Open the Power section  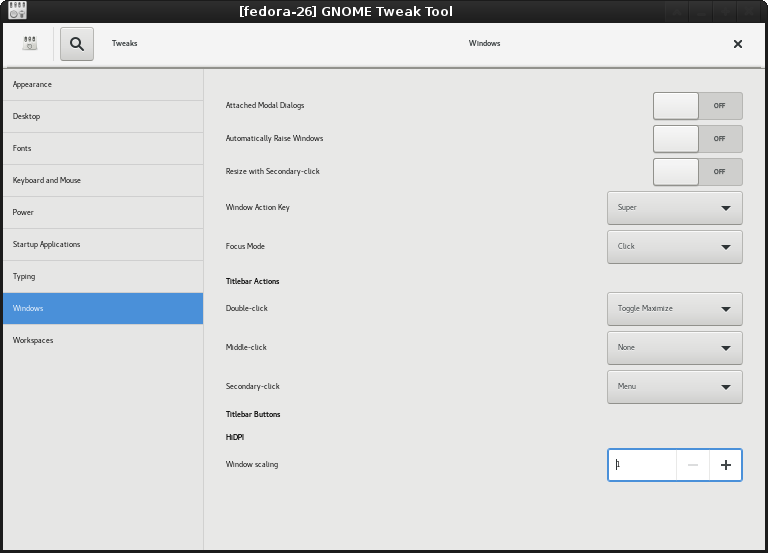click(x=103, y=213)
